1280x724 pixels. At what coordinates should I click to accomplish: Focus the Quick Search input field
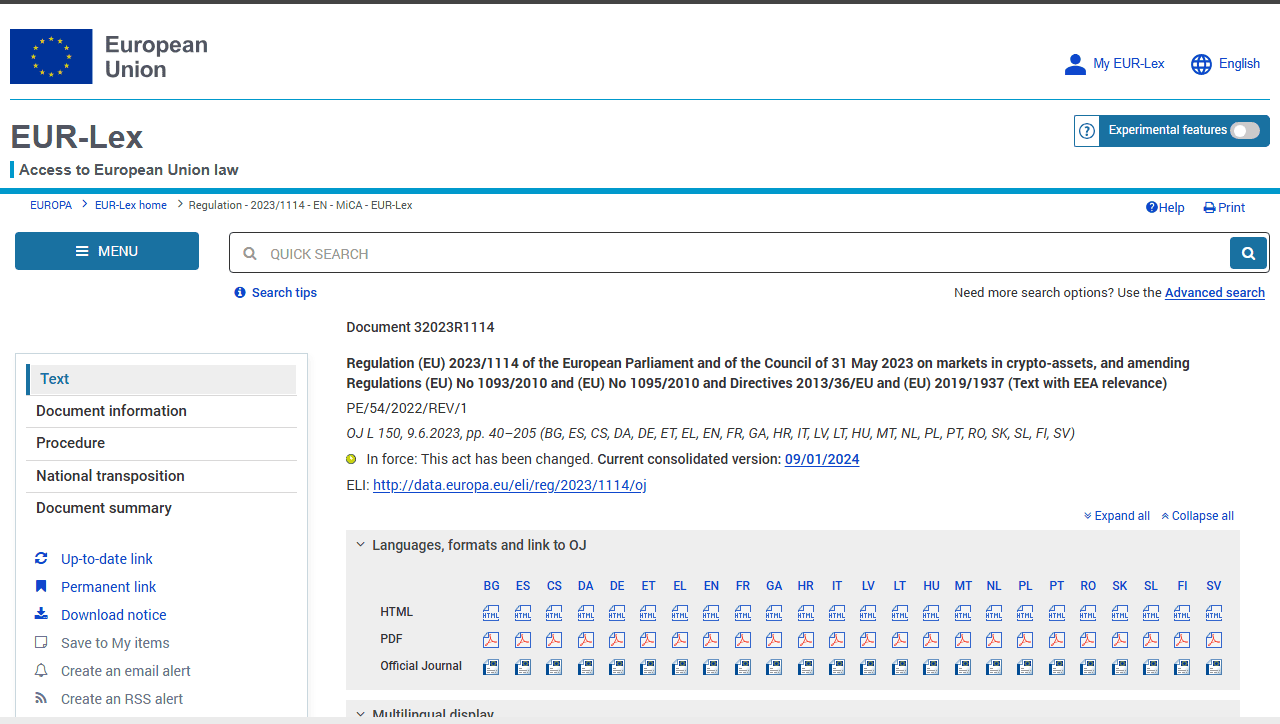[x=730, y=253]
